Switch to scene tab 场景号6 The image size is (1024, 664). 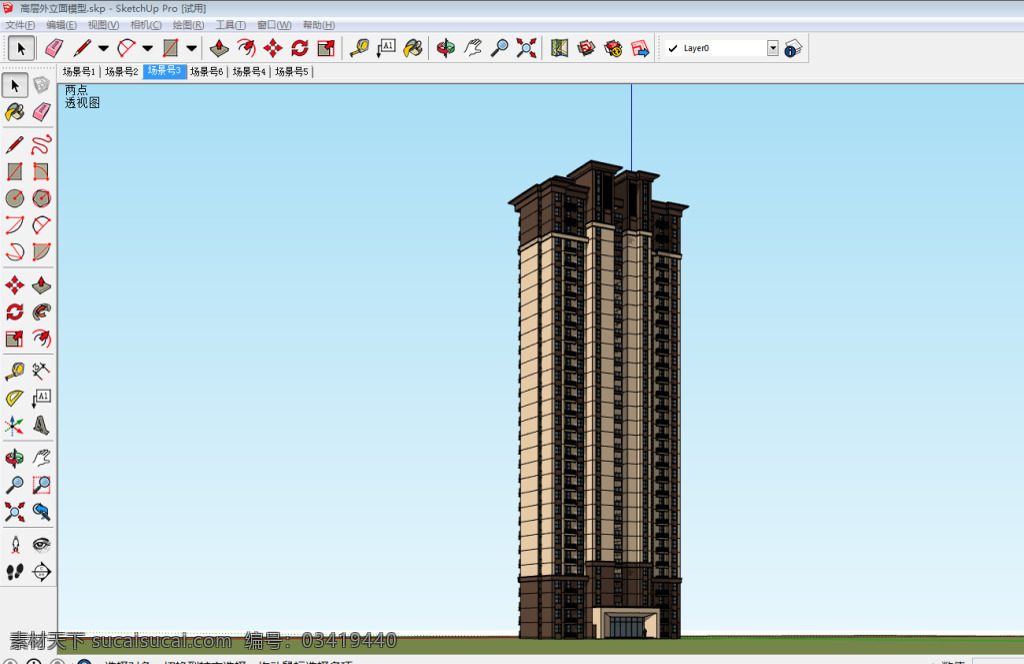pos(206,72)
